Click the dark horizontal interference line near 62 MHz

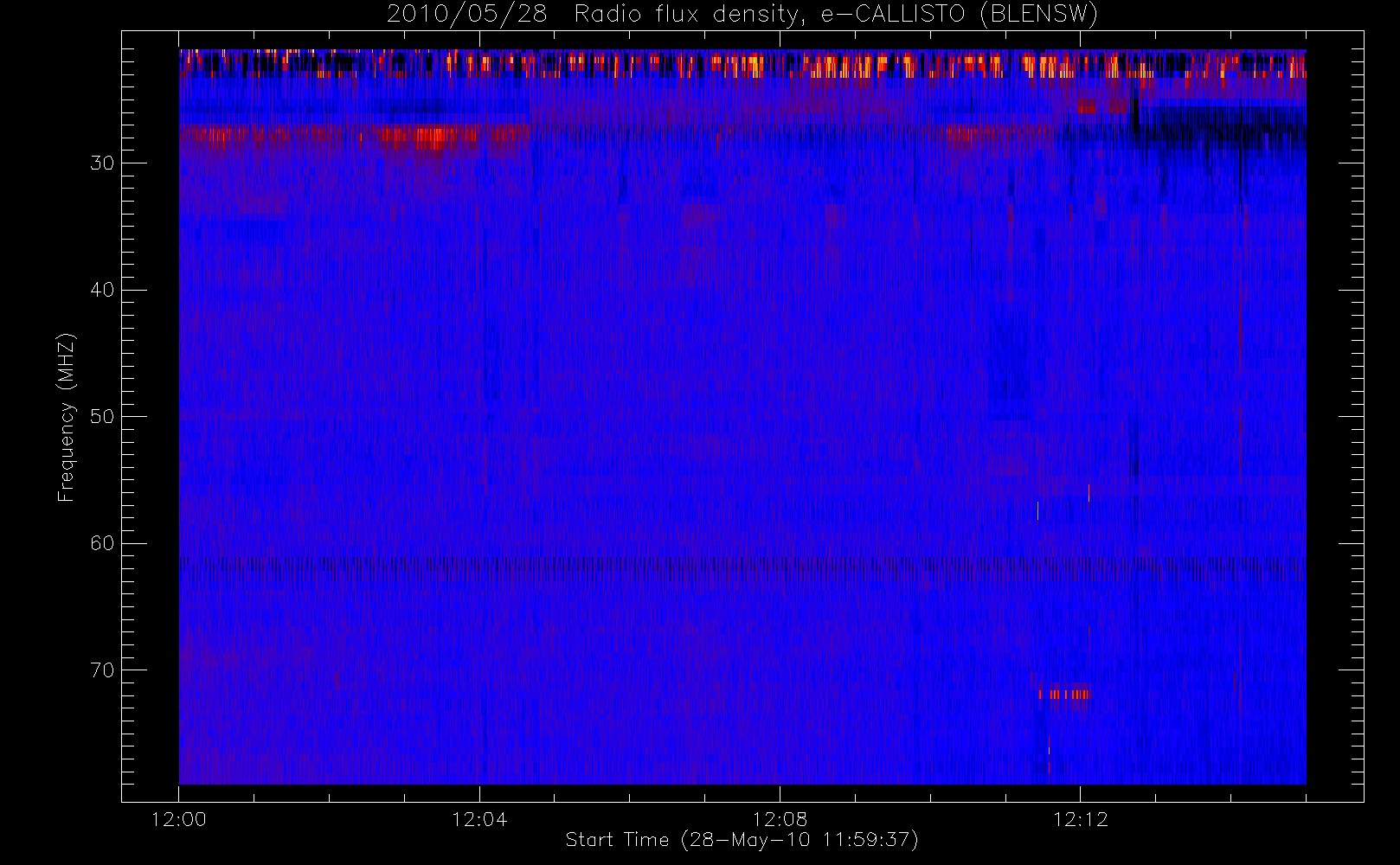742,564
